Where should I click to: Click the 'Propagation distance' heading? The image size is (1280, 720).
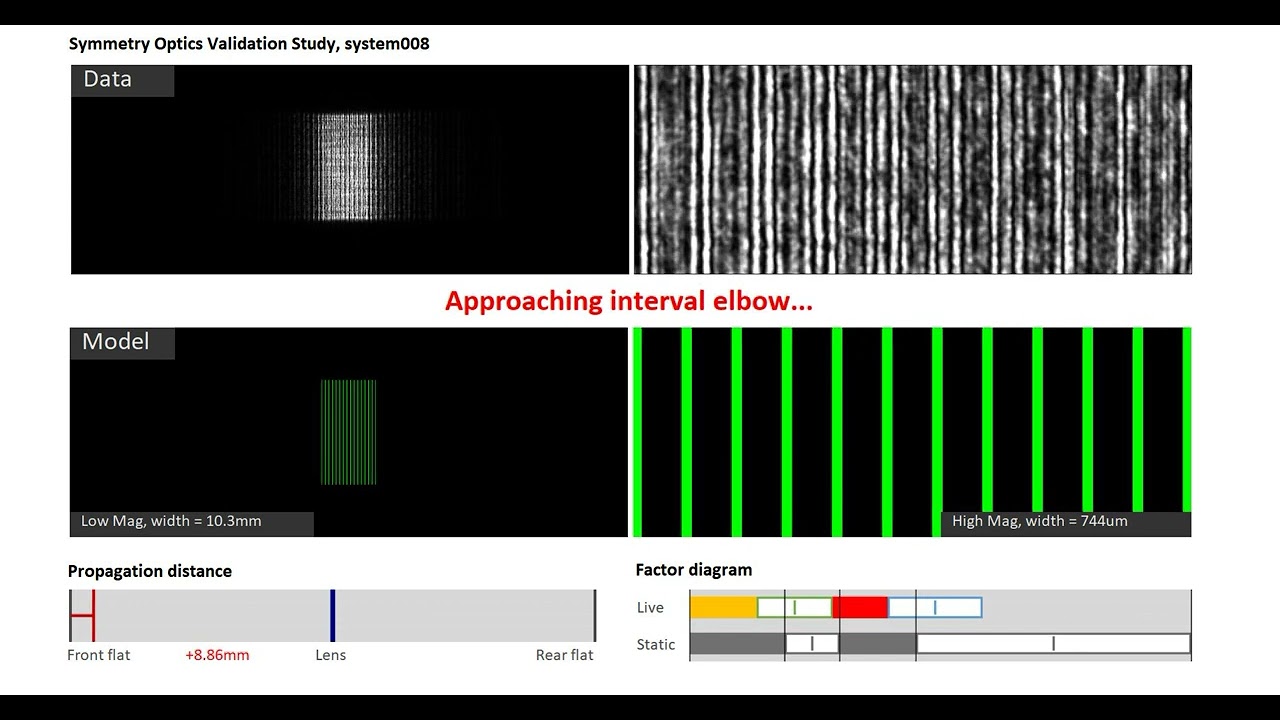click(x=150, y=571)
